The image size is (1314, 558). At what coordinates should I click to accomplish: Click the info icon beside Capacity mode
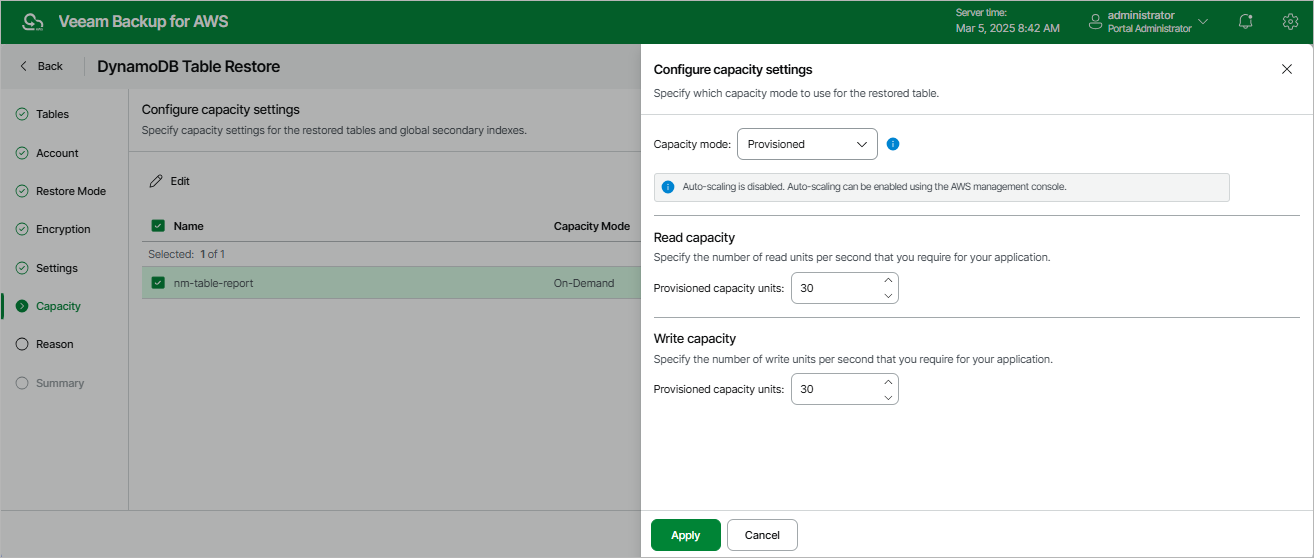893,144
